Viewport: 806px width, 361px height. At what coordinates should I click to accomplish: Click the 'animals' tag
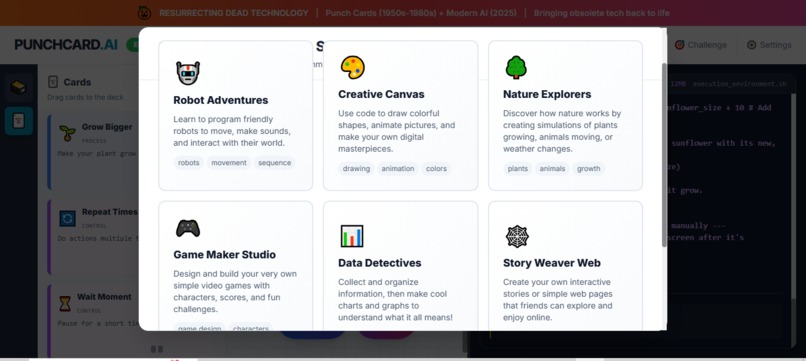point(553,169)
